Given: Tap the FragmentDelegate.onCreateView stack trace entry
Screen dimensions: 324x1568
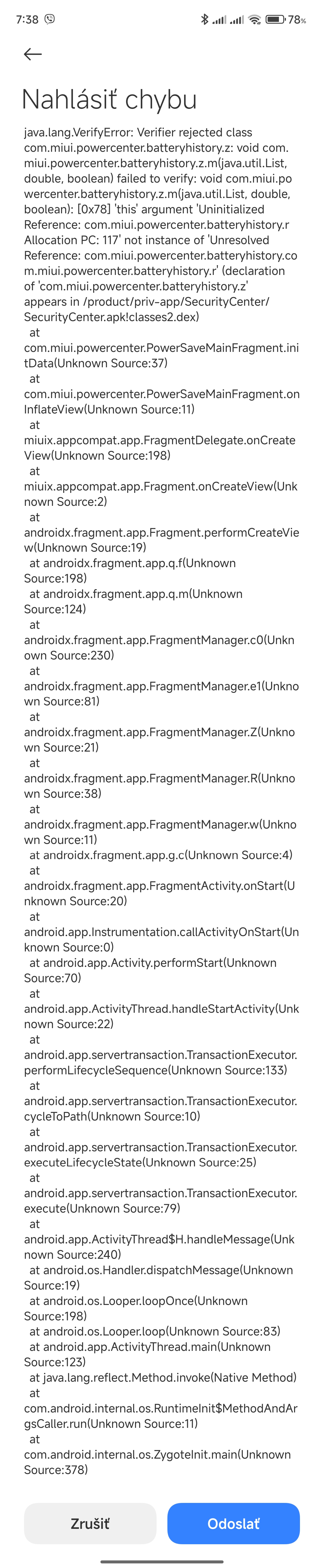Looking at the screenshot, I should 160,447.
